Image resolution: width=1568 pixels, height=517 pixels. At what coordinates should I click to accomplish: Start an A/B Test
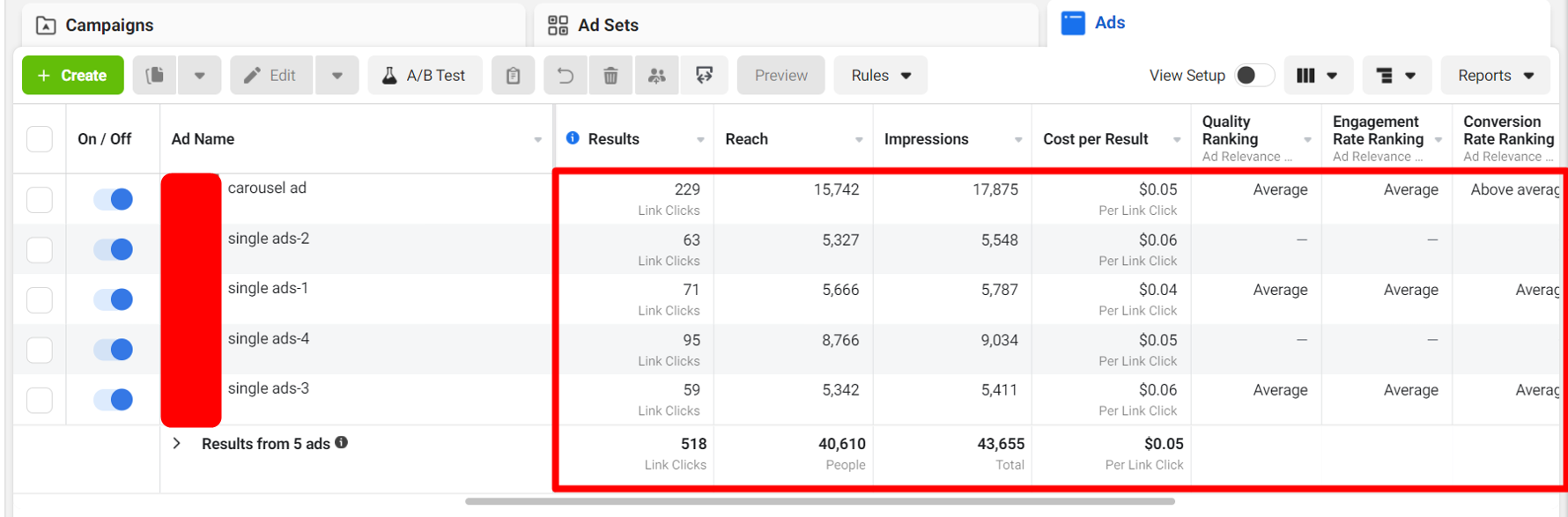click(x=424, y=76)
